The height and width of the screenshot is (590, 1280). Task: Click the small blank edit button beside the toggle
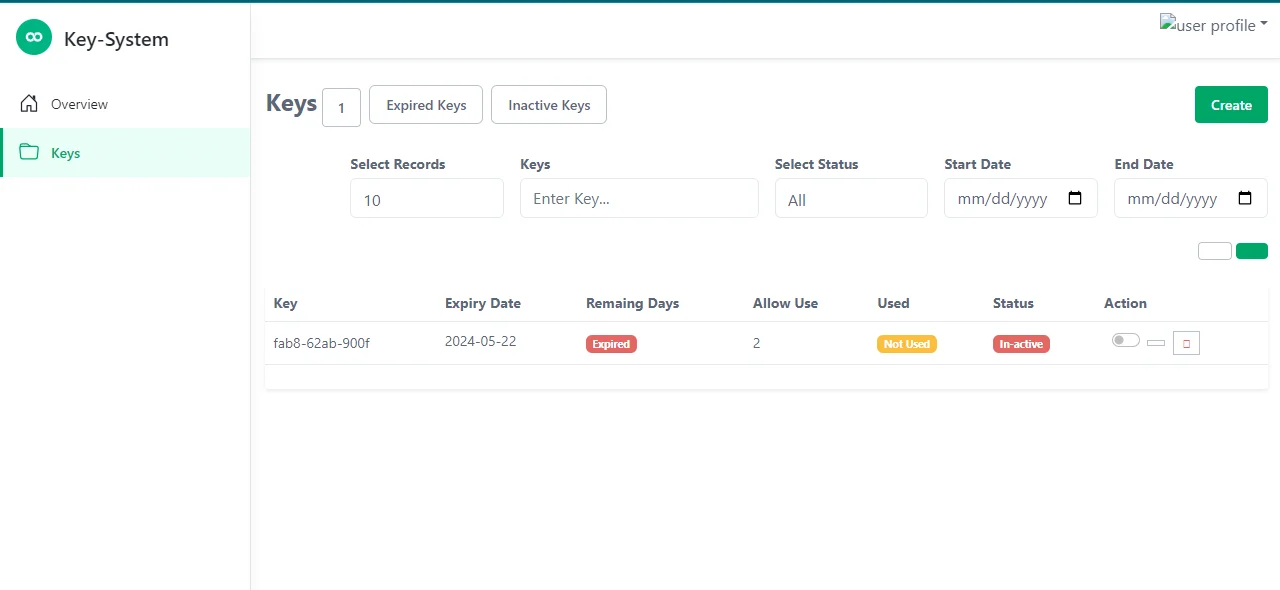point(1156,343)
